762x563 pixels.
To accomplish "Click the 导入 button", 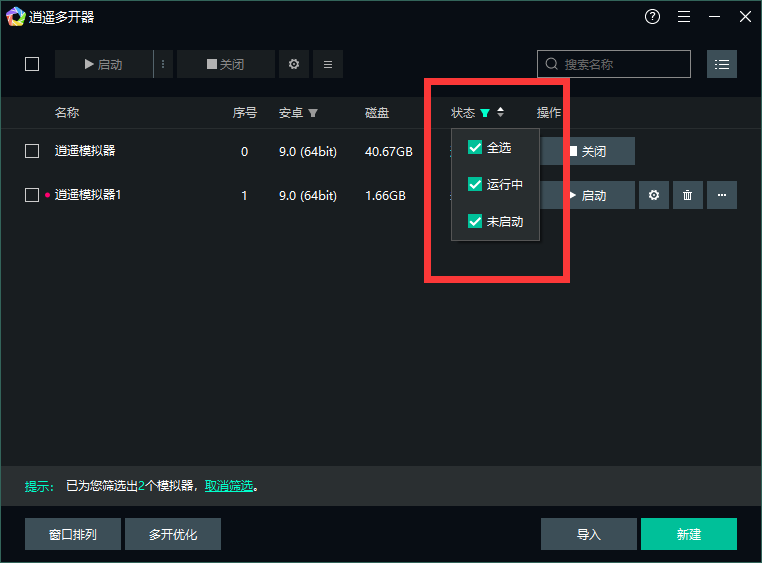I will (588, 534).
